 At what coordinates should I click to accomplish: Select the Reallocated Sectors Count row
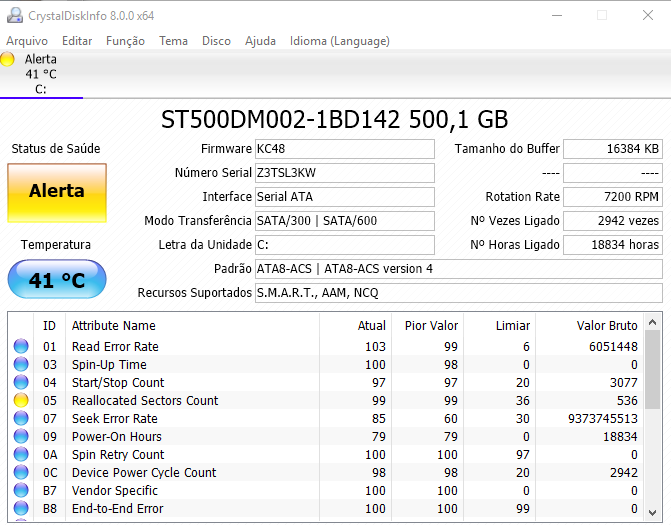(326, 400)
